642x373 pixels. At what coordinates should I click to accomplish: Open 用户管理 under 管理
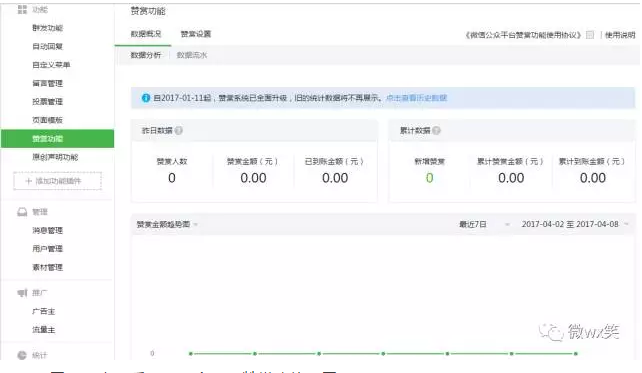(47, 249)
